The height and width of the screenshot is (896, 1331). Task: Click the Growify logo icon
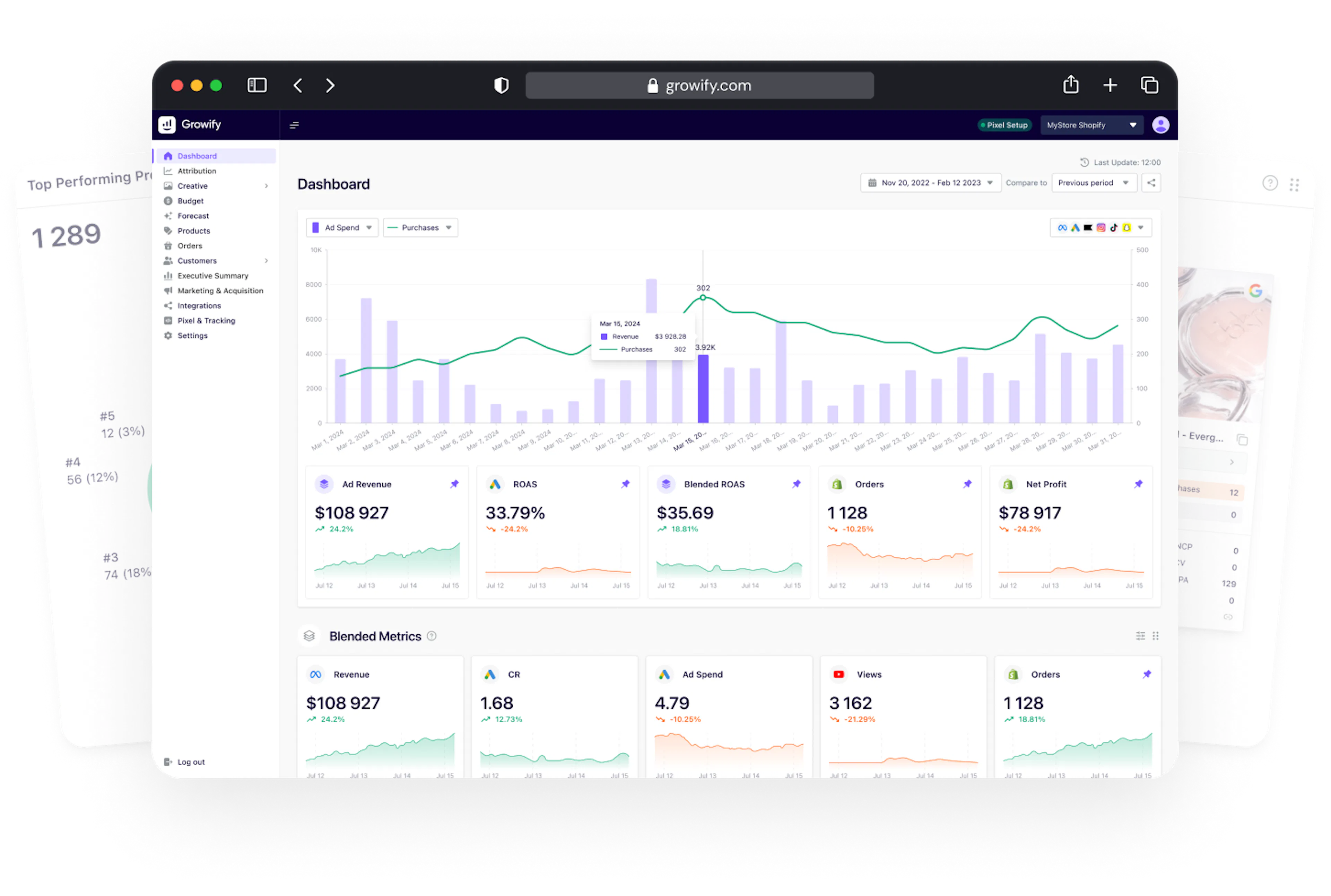167,124
